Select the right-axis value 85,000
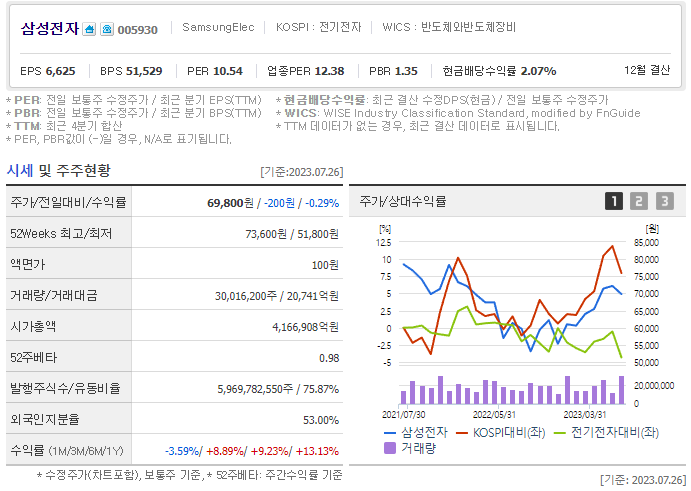 point(646,242)
